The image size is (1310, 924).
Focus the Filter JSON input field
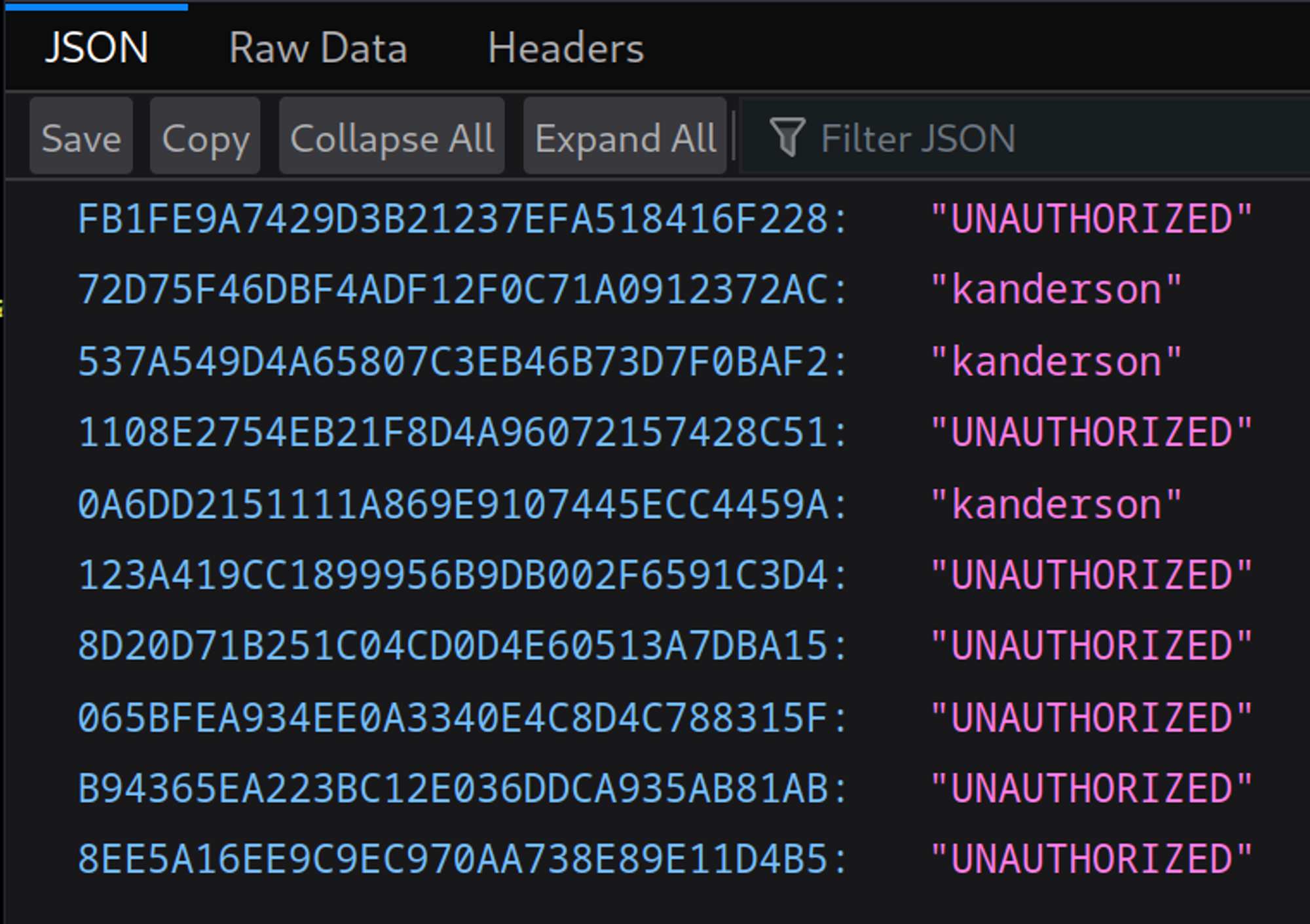(x=1048, y=138)
